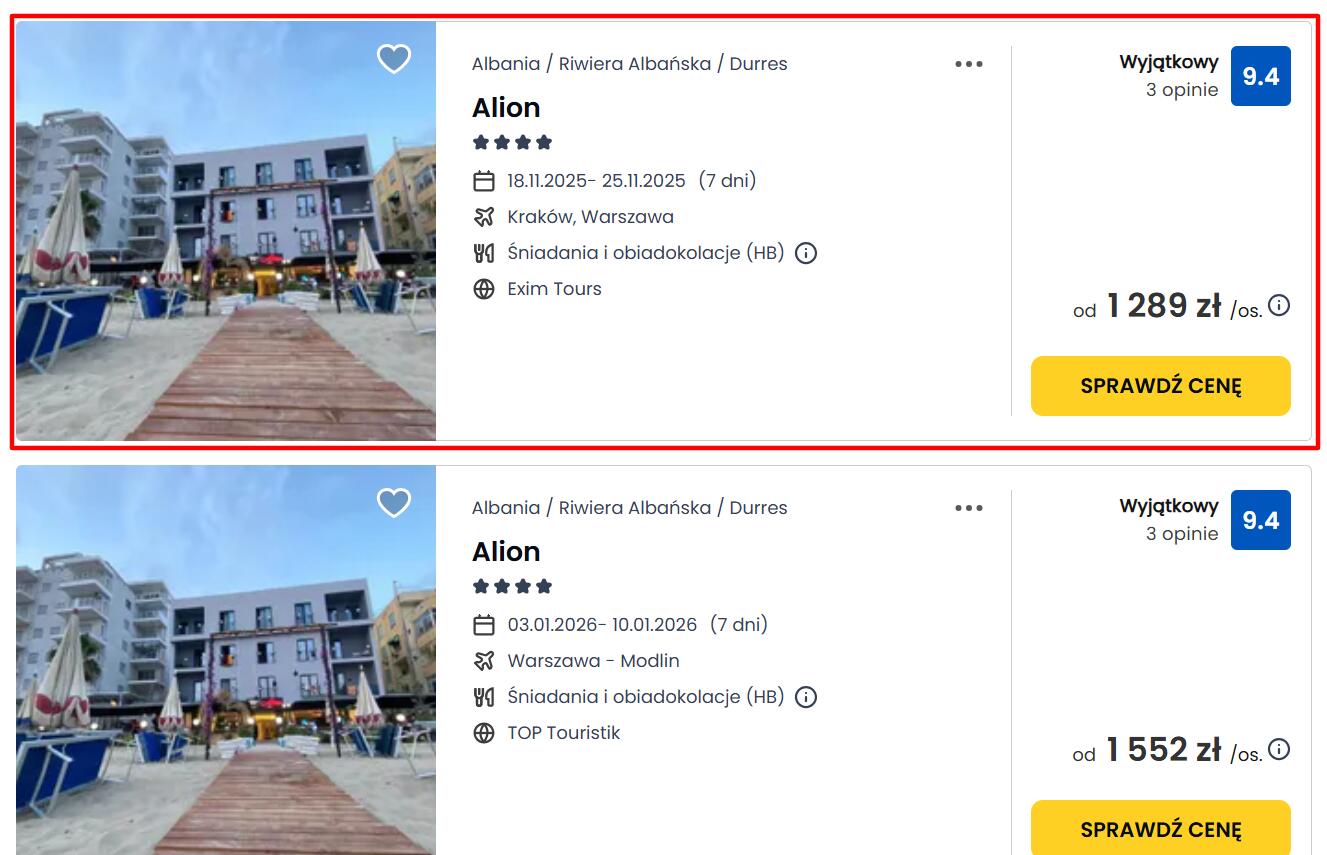The image size is (1327, 855).
Task: Show price info next to 1 552 zł
Action: (1279, 750)
